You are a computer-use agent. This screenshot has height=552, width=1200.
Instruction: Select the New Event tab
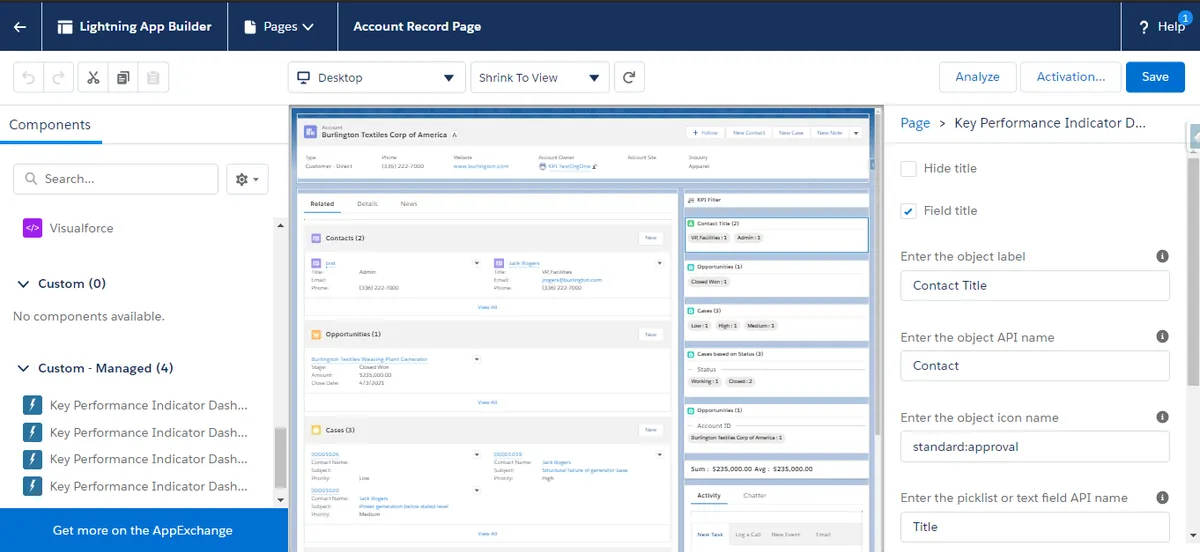click(785, 535)
